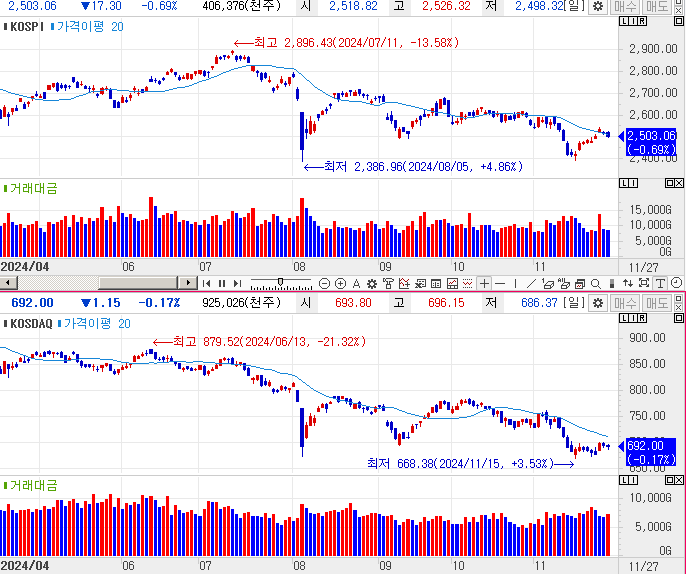Click the clock icon in toolbar
Image resolution: width=686 pixels, height=574 pixels.
tap(676, 283)
